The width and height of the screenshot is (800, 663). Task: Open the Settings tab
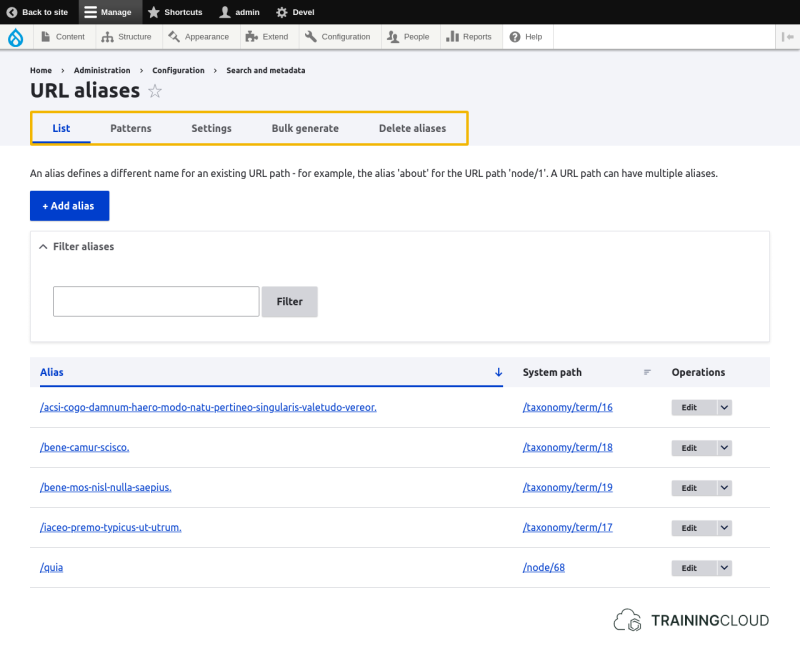coord(211,128)
